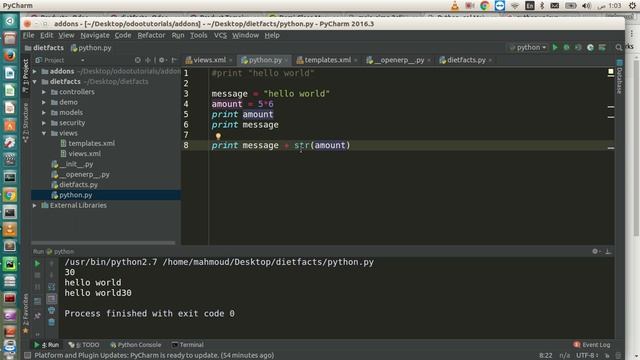Click the Search Everywhere magnifier icon
Viewport: 640px width, 360px height.
pos(619,47)
